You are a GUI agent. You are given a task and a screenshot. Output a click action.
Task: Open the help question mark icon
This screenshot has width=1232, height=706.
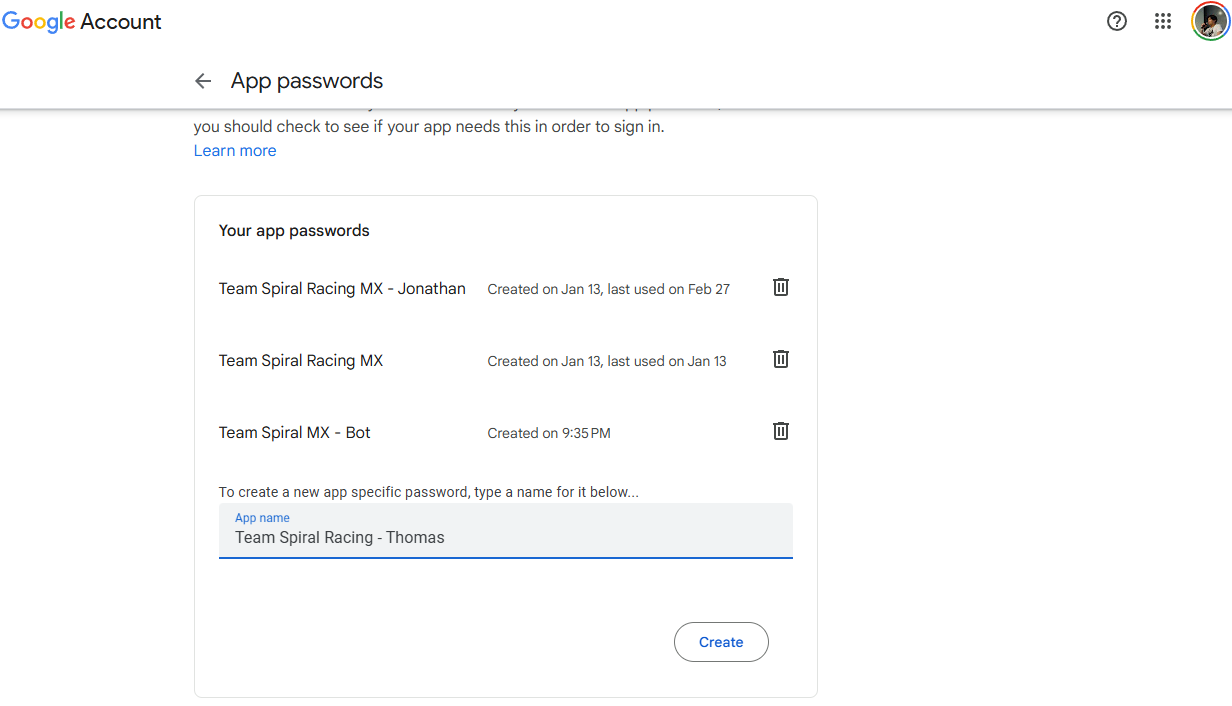point(1117,21)
